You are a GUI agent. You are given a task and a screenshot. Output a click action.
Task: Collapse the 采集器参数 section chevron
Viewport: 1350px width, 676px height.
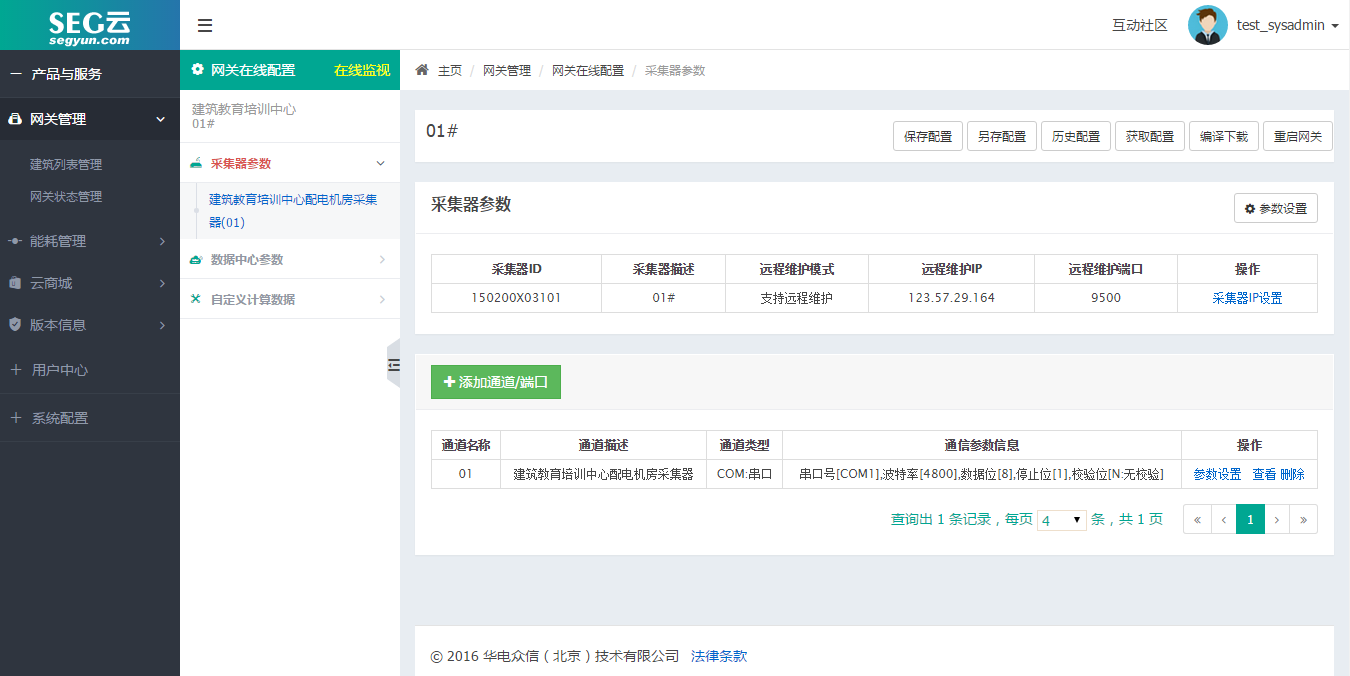pyautogui.click(x=380, y=162)
